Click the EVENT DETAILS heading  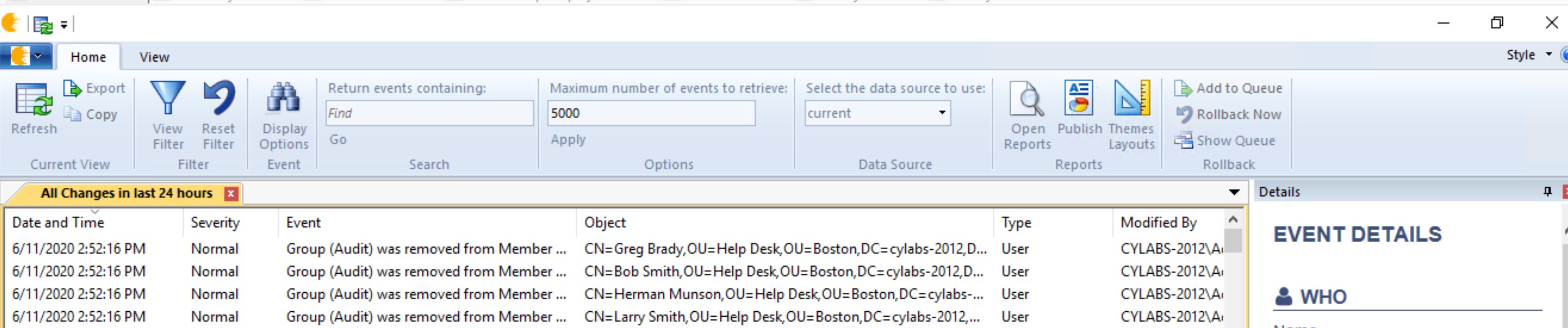tap(1357, 234)
